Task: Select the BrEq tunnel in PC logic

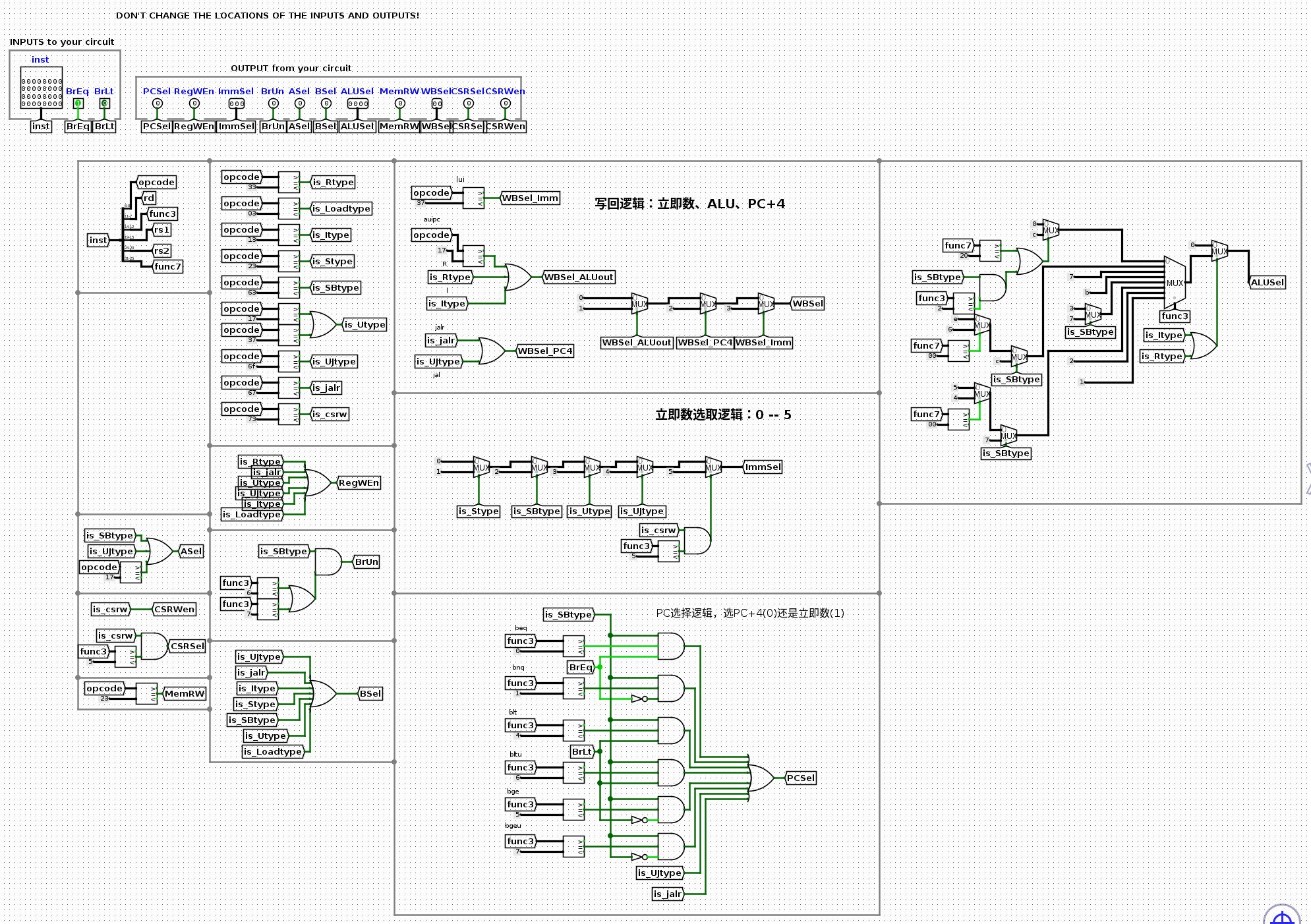Action: pos(581,667)
